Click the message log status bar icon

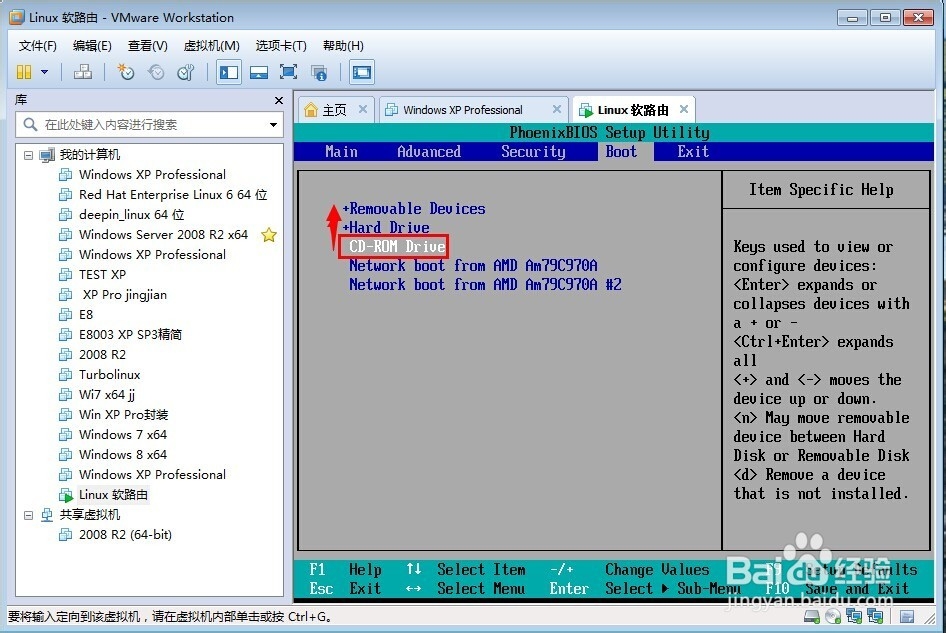tap(907, 616)
